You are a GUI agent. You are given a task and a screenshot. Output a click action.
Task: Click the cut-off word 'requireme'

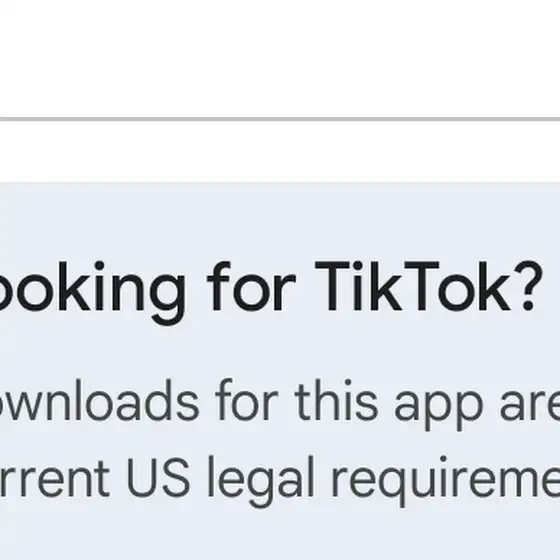click(446, 481)
